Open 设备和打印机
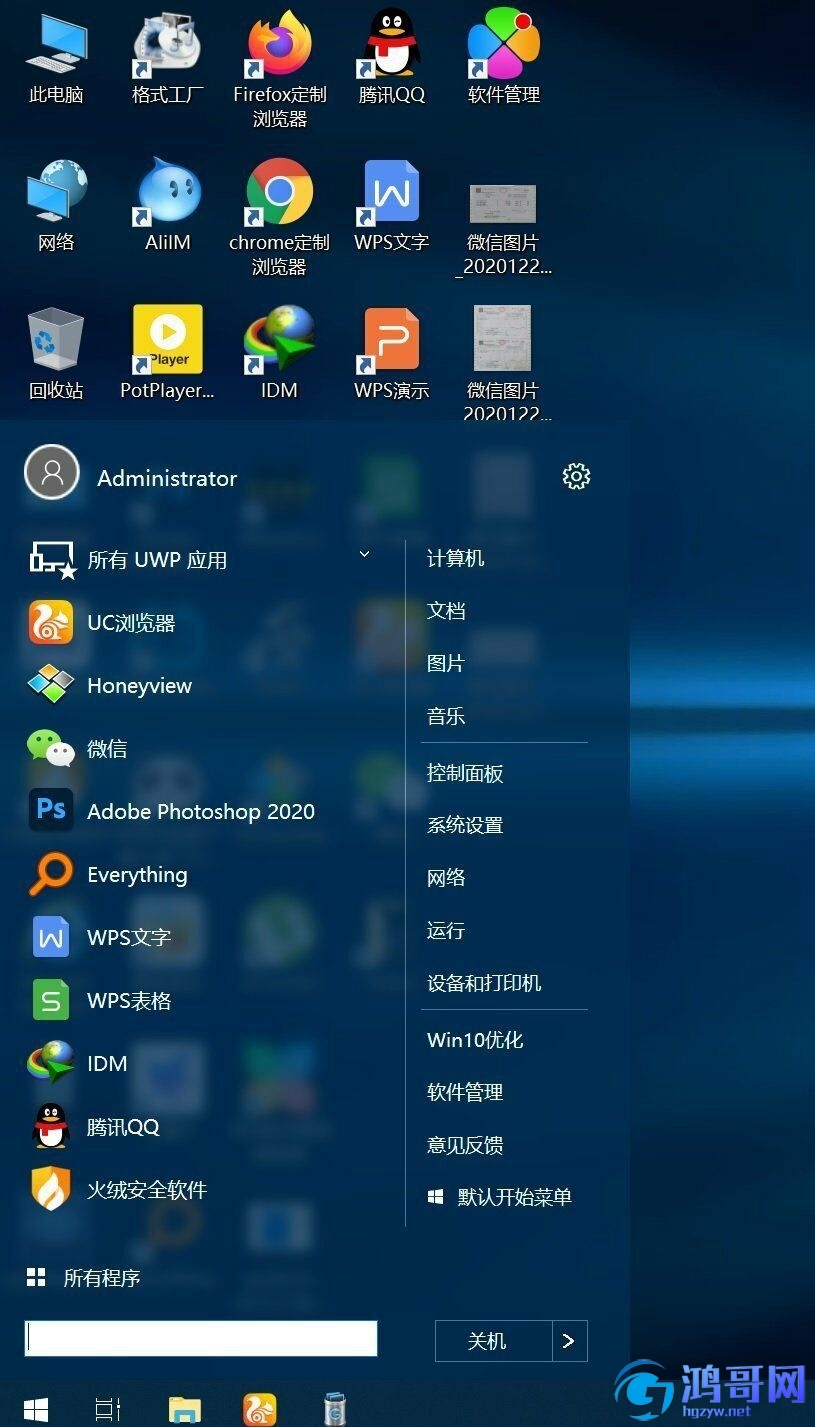Viewport: 815px width, 1427px height. pyautogui.click(x=484, y=982)
